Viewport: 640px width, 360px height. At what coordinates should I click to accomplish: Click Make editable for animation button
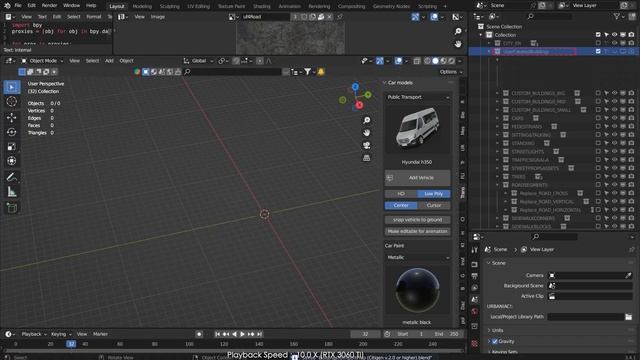pos(418,231)
